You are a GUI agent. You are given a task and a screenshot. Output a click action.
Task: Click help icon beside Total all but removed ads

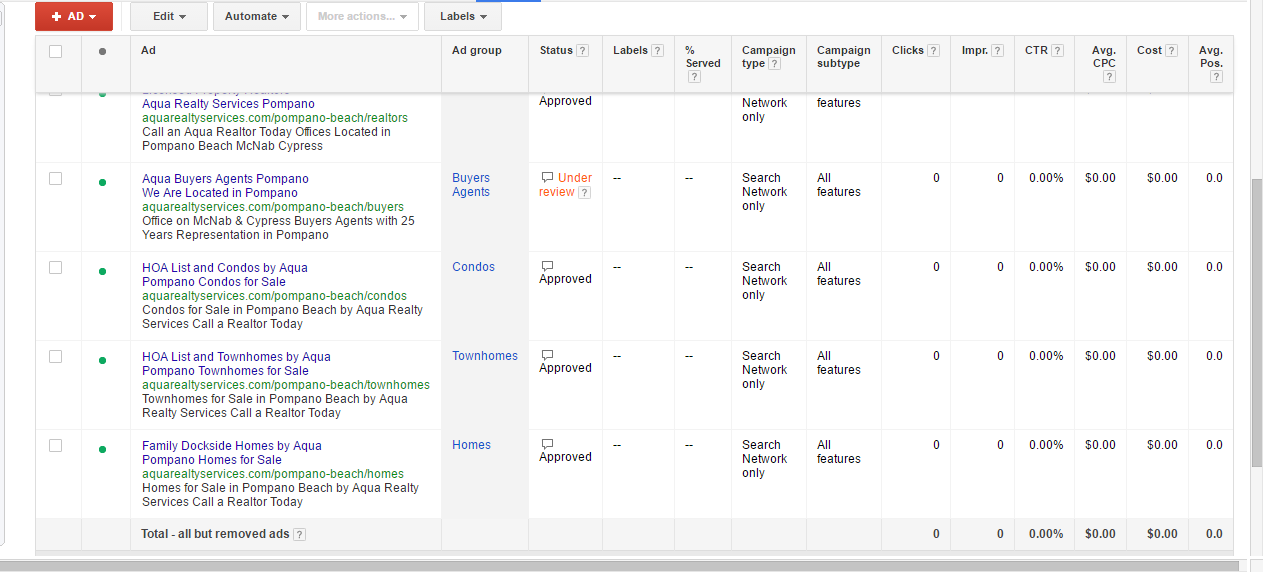[x=299, y=535]
